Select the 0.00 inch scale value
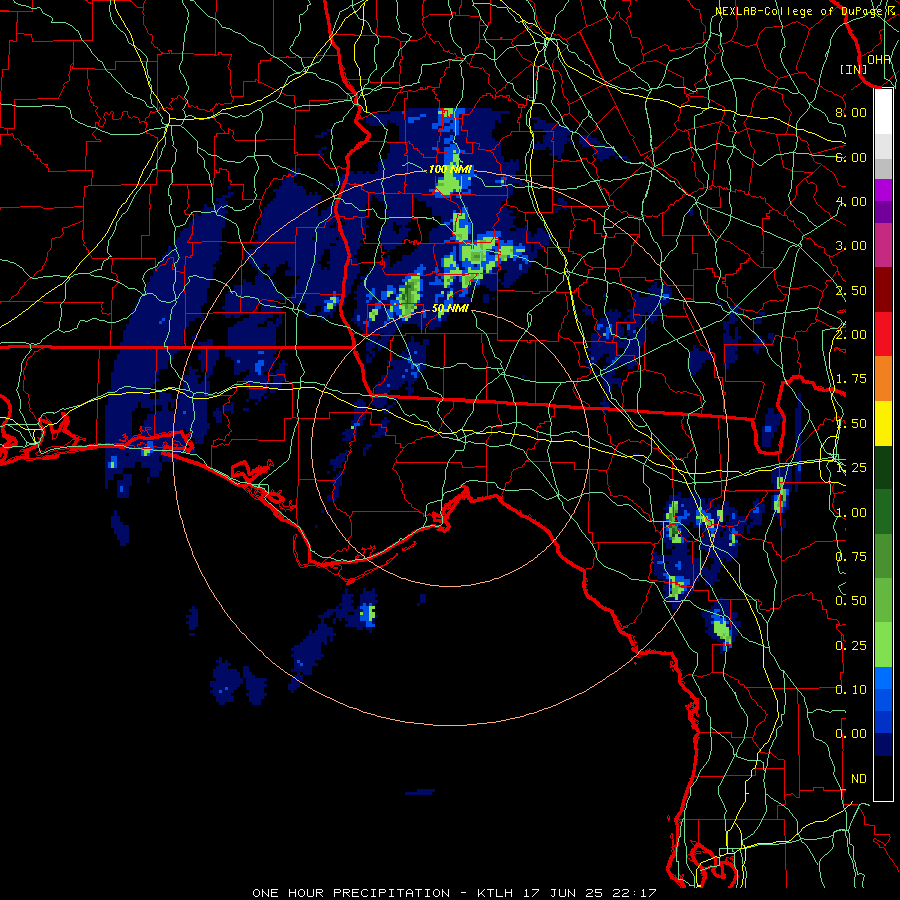Image resolution: width=900 pixels, height=900 pixels. tap(851, 734)
